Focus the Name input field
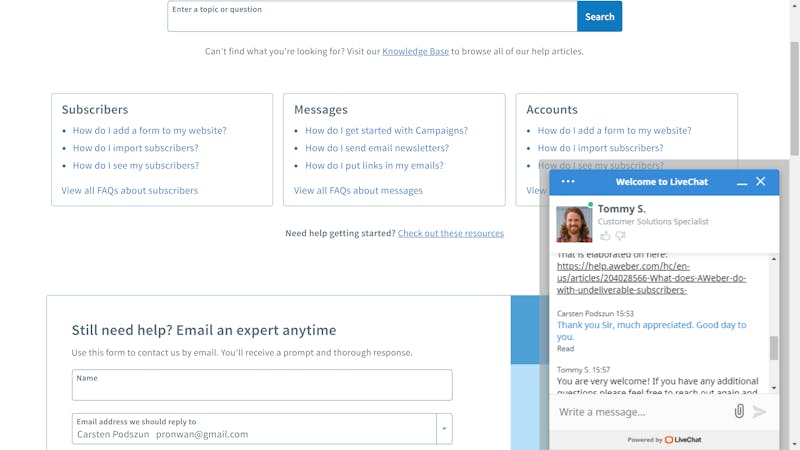Viewport: 800px width, 450px height. tap(262, 385)
